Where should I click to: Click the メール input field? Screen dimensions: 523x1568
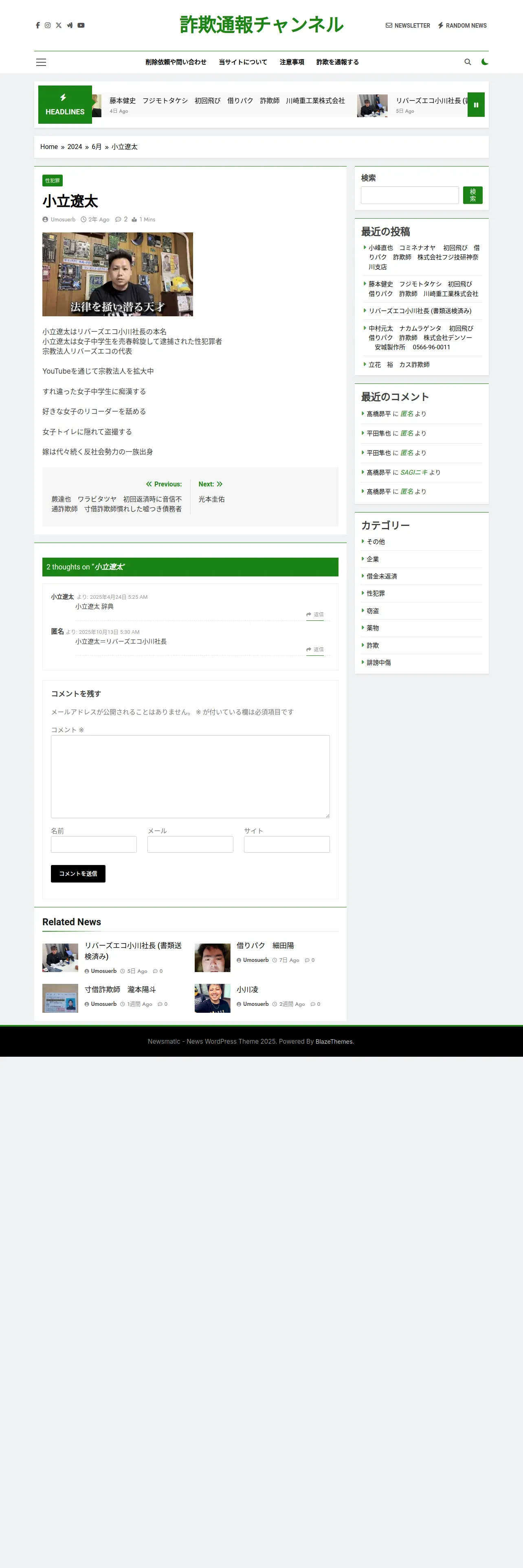(x=190, y=844)
